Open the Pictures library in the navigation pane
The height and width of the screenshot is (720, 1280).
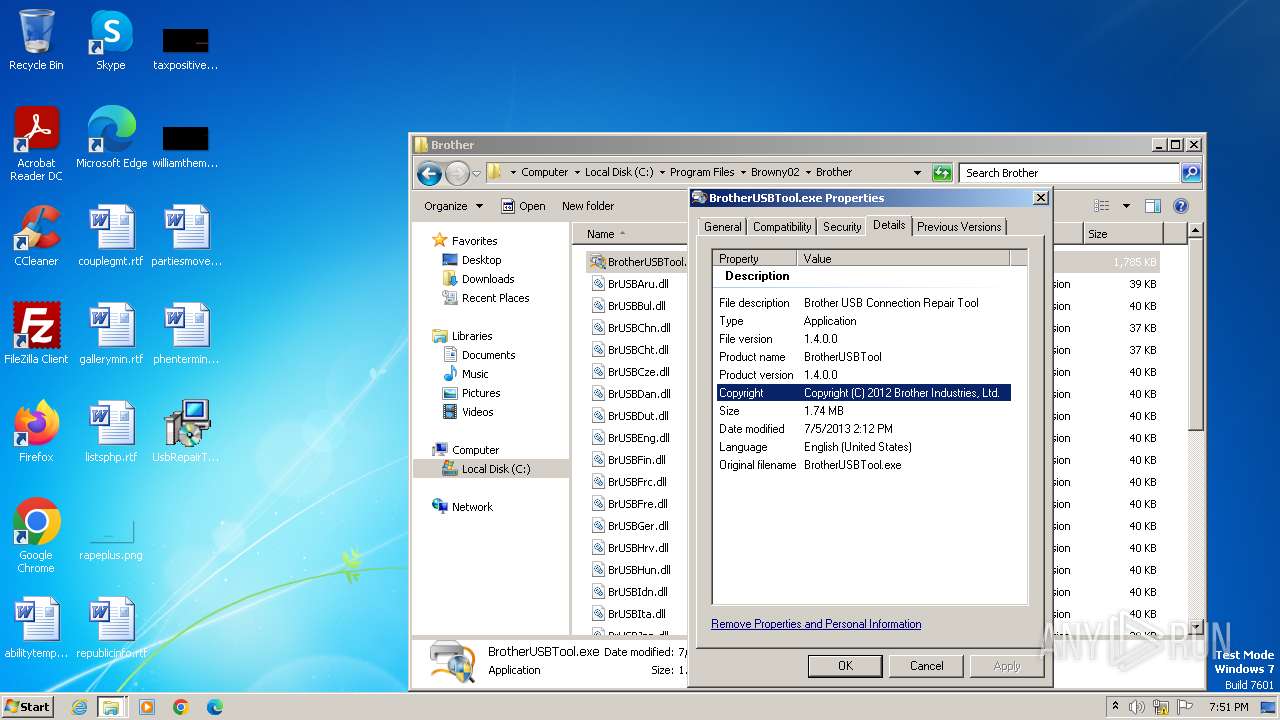[x=481, y=393]
